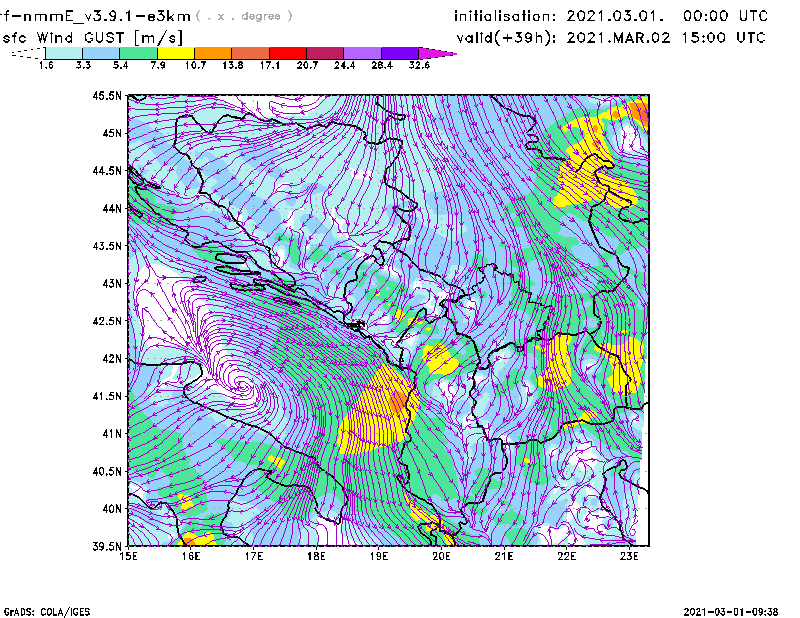Click the 42N latitude label
The width and height of the screenshot is (800, 618).
112,359
